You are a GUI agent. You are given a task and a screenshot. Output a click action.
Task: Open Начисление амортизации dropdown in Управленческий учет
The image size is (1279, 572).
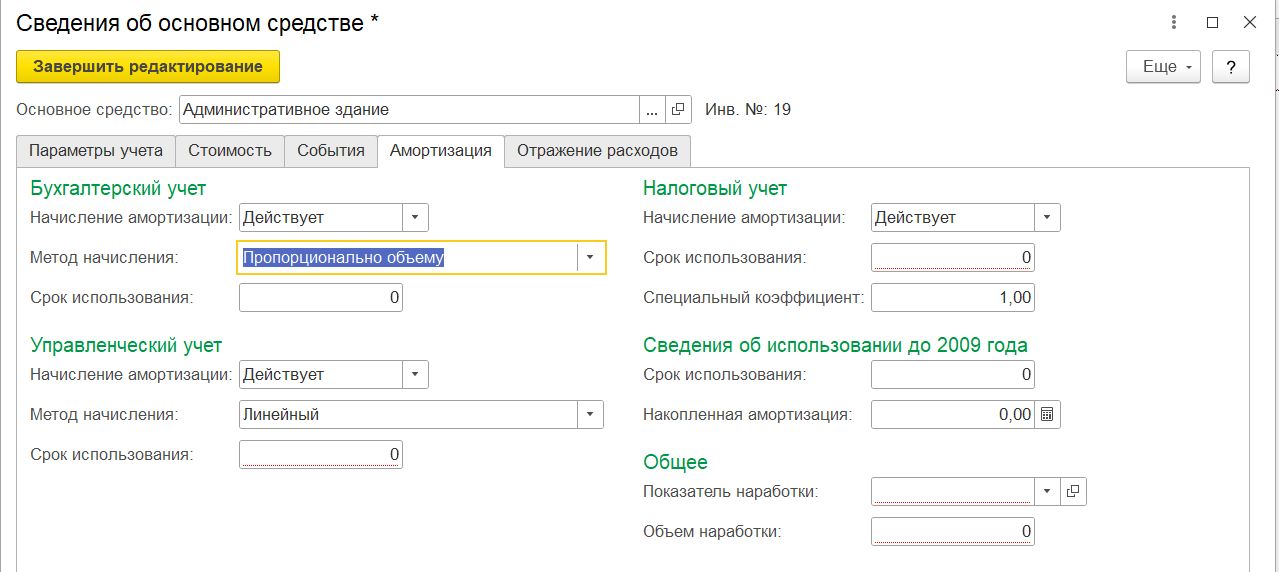click(x=415, y=374)
